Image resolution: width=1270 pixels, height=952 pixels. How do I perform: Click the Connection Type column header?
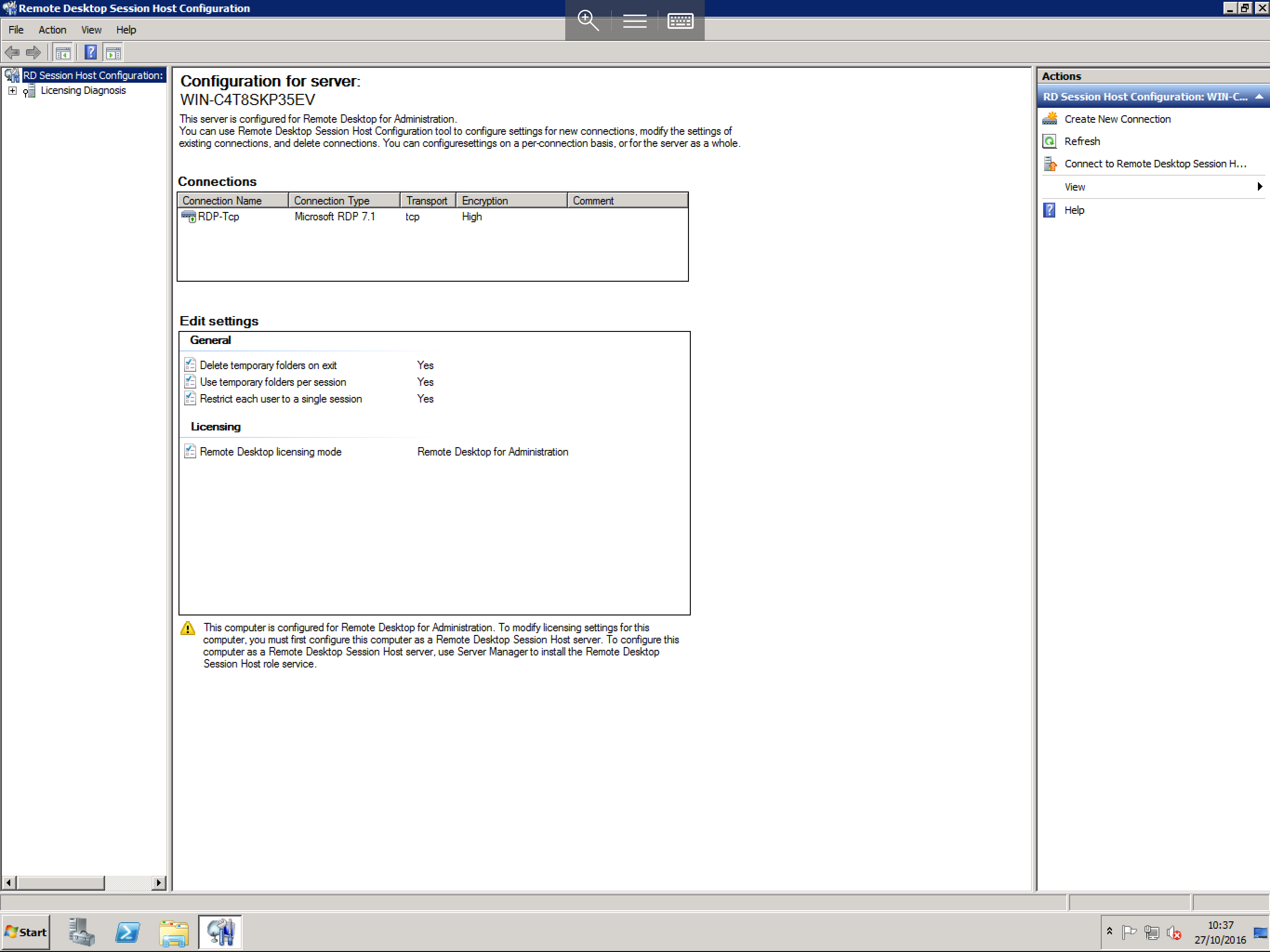[x=344, y=200]
